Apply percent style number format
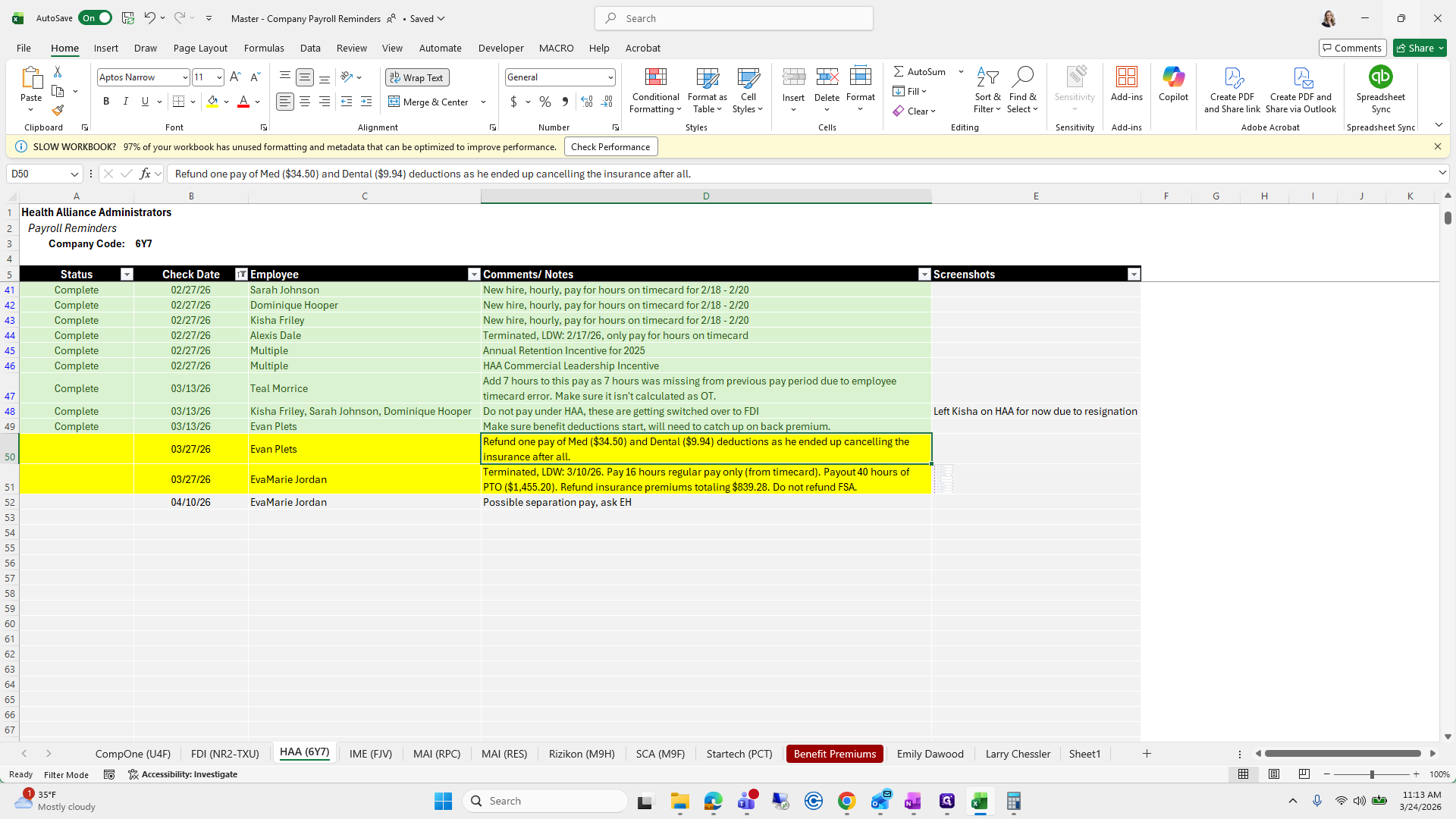This screenshot has height=819, width=1456. pyautogui.click(x=544, y=102)
